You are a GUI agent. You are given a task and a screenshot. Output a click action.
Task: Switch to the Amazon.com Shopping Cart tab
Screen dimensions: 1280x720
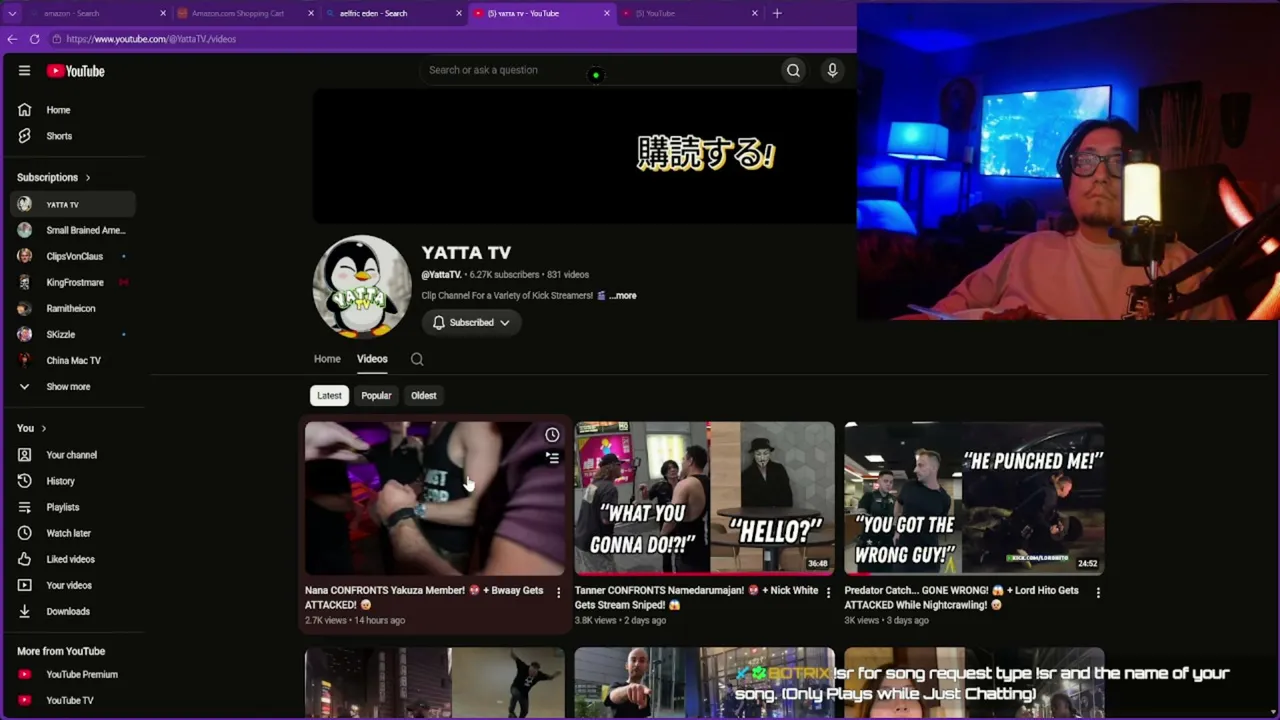click(x=245, y=13)
